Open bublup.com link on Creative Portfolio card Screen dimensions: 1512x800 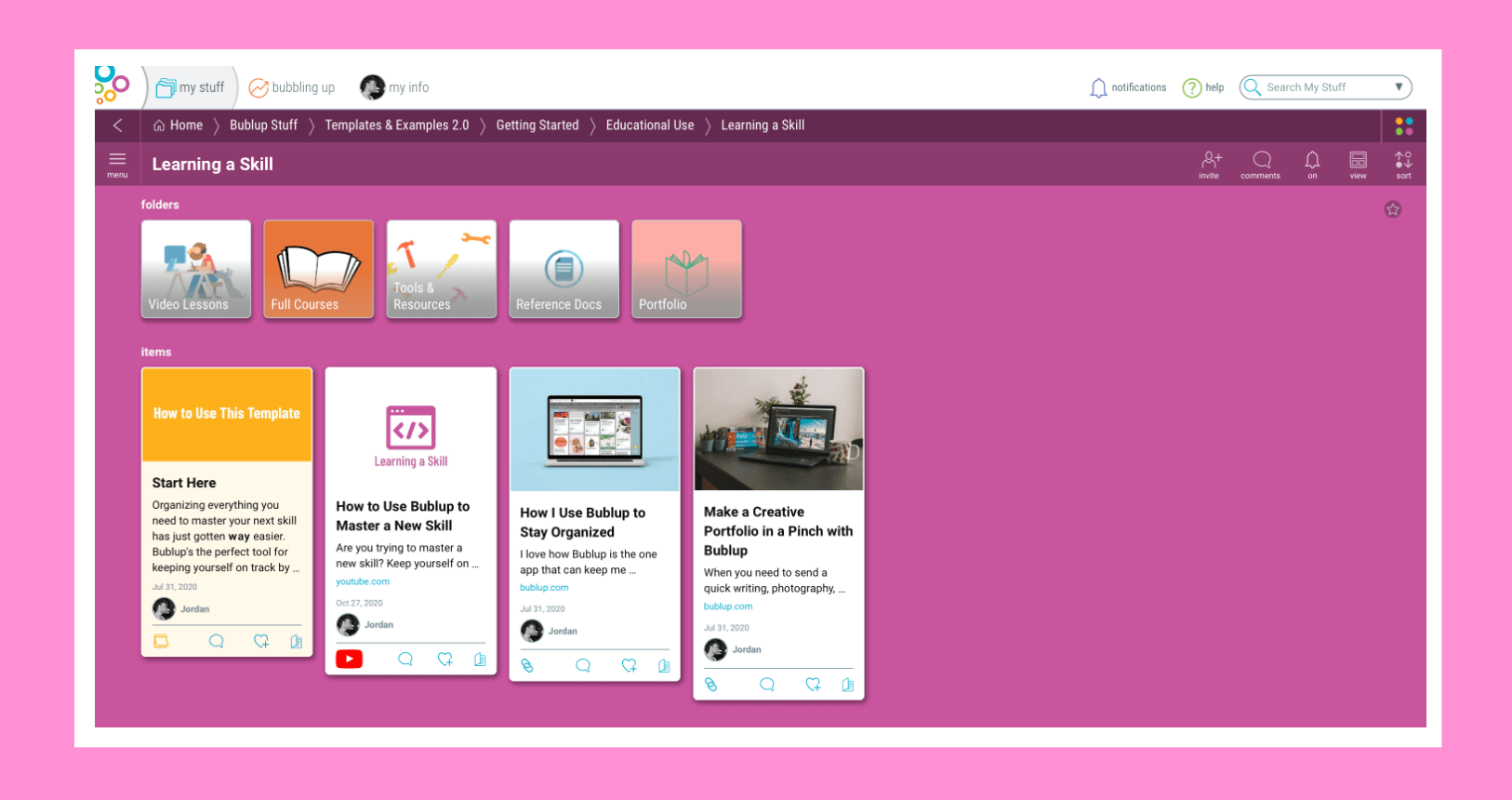pyautogui.click(x=728, y=607)
